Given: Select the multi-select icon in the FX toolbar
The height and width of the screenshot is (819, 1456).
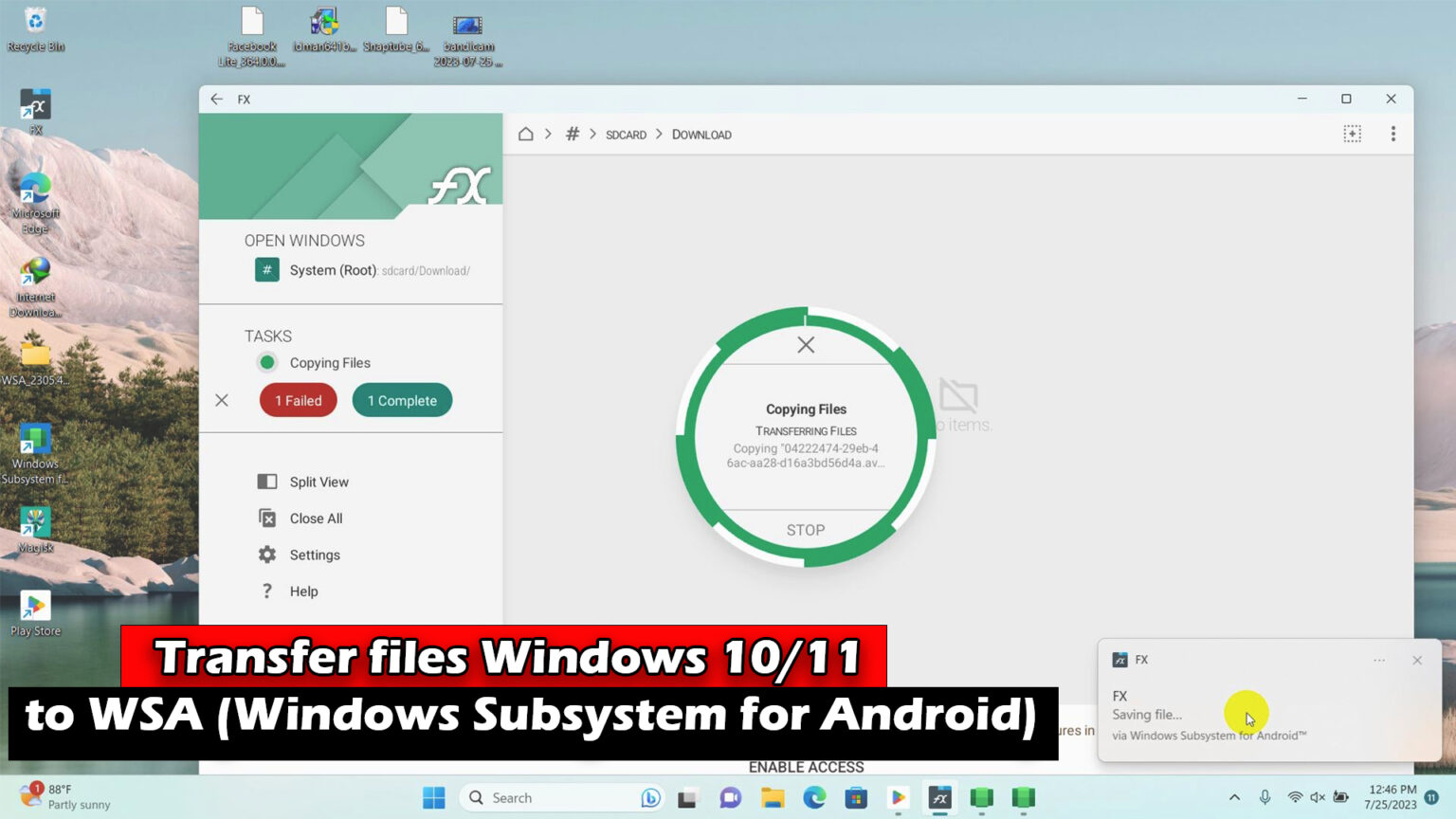Looking at the screenshot, I should [x=1353, y=134].
